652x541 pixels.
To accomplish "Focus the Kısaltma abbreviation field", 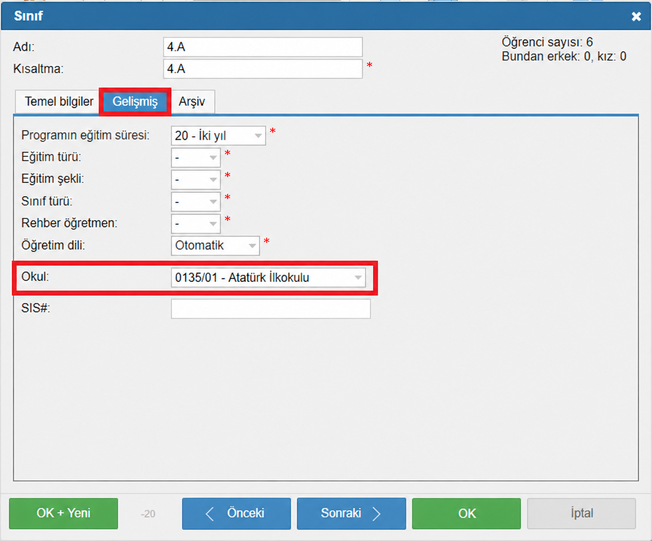I will (262, 69).
